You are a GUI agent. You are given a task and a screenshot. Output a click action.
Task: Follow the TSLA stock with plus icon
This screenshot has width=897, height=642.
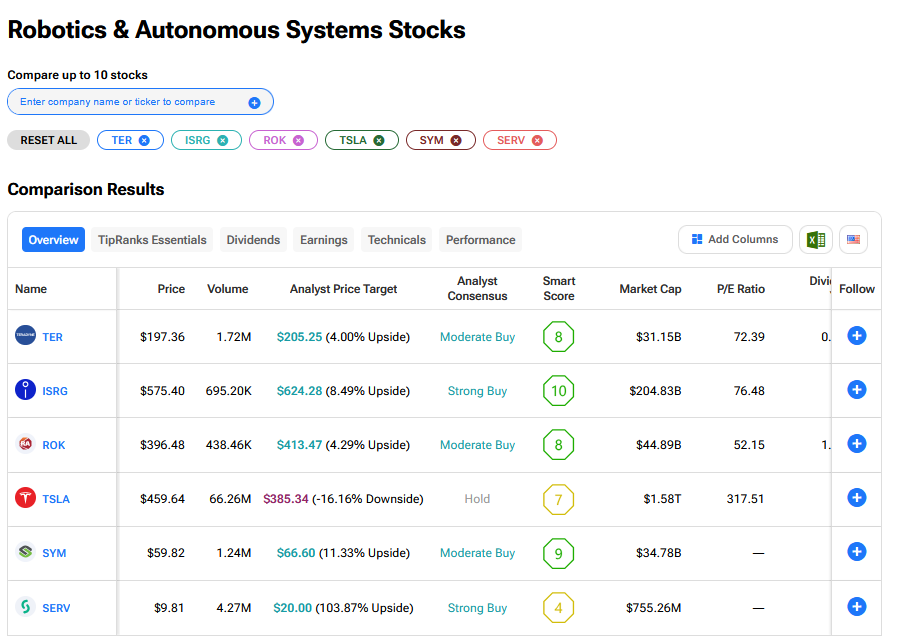856,498
